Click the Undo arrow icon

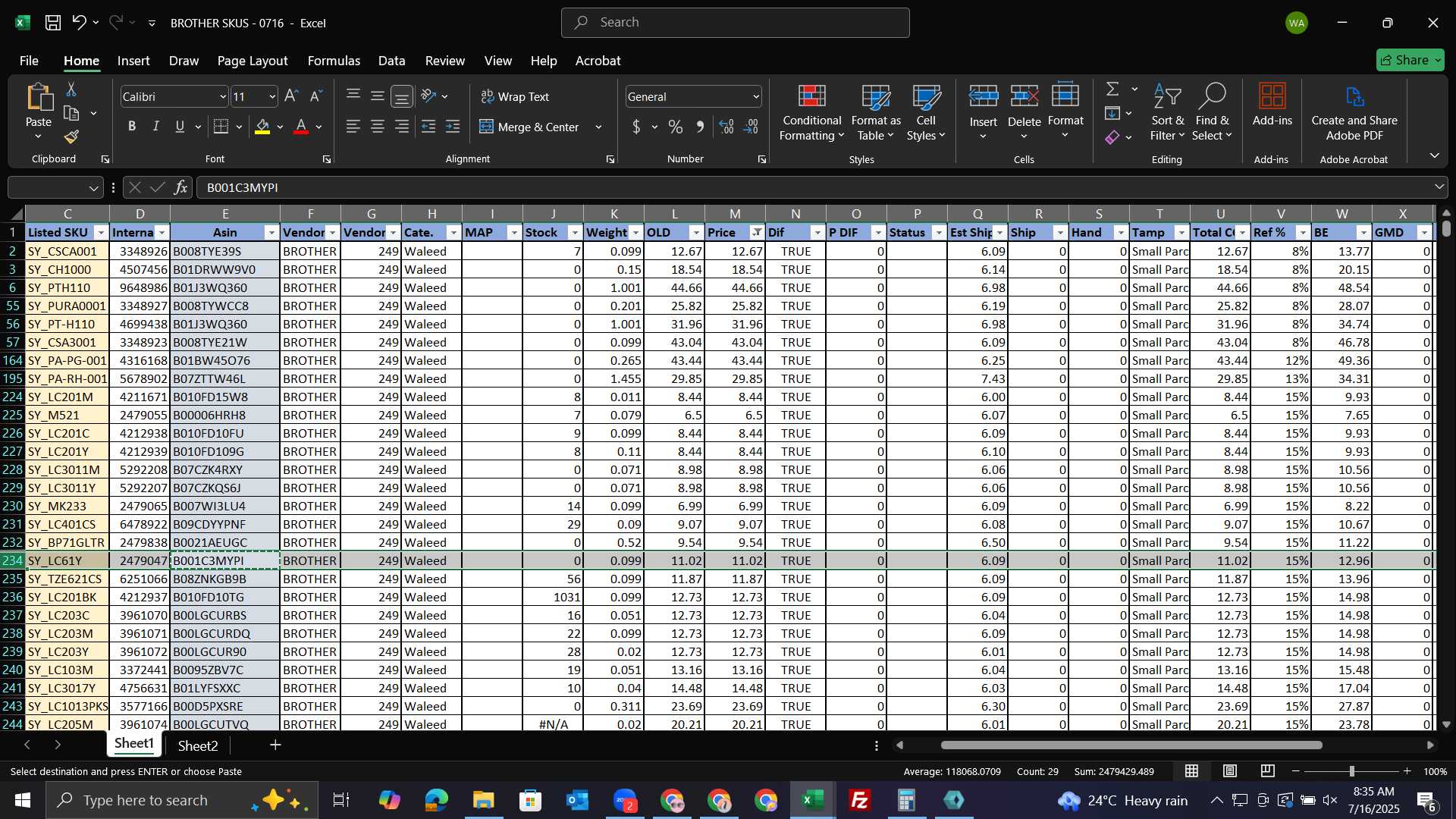click(x=79, y=23)
